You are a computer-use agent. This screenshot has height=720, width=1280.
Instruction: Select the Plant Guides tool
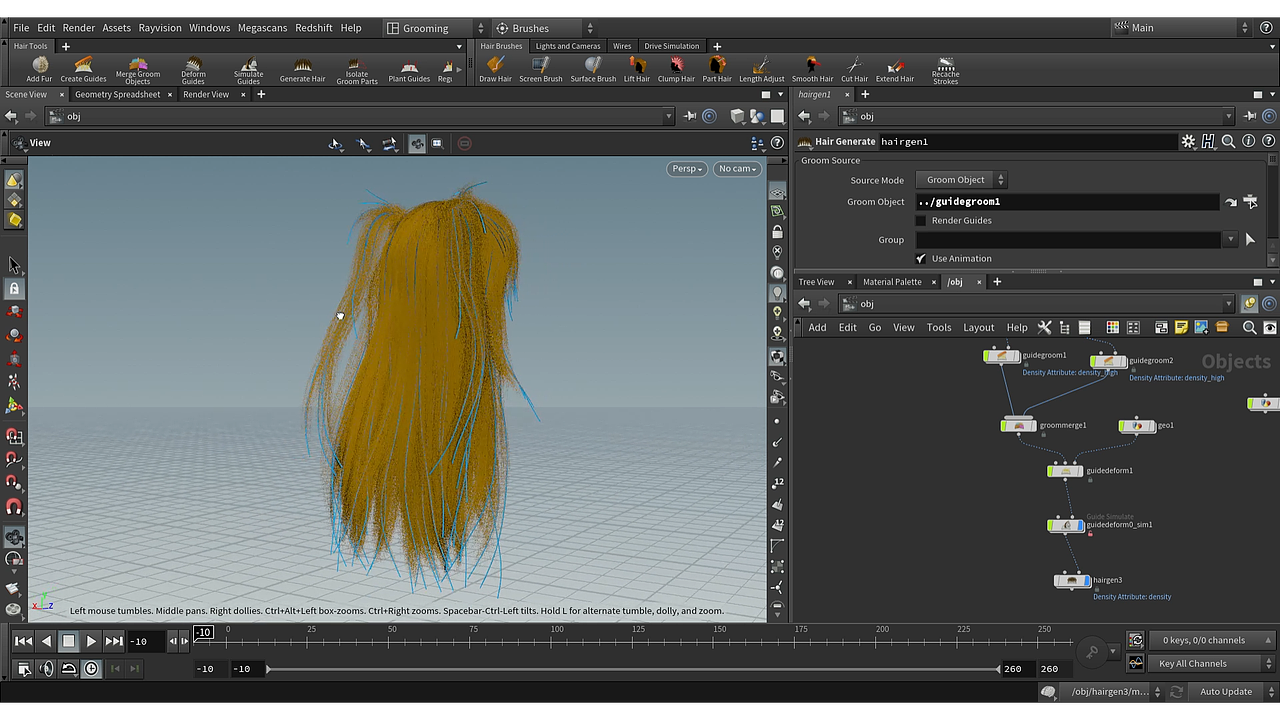409,69
